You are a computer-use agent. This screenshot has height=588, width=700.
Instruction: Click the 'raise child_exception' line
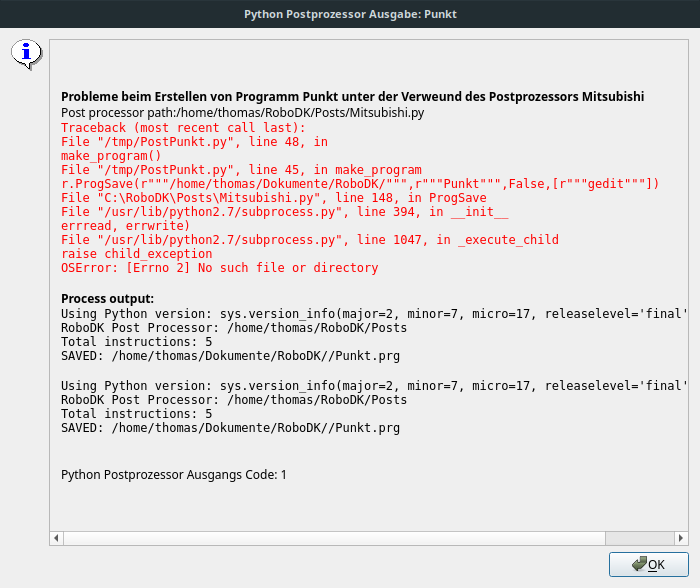(x=136, y=254)
